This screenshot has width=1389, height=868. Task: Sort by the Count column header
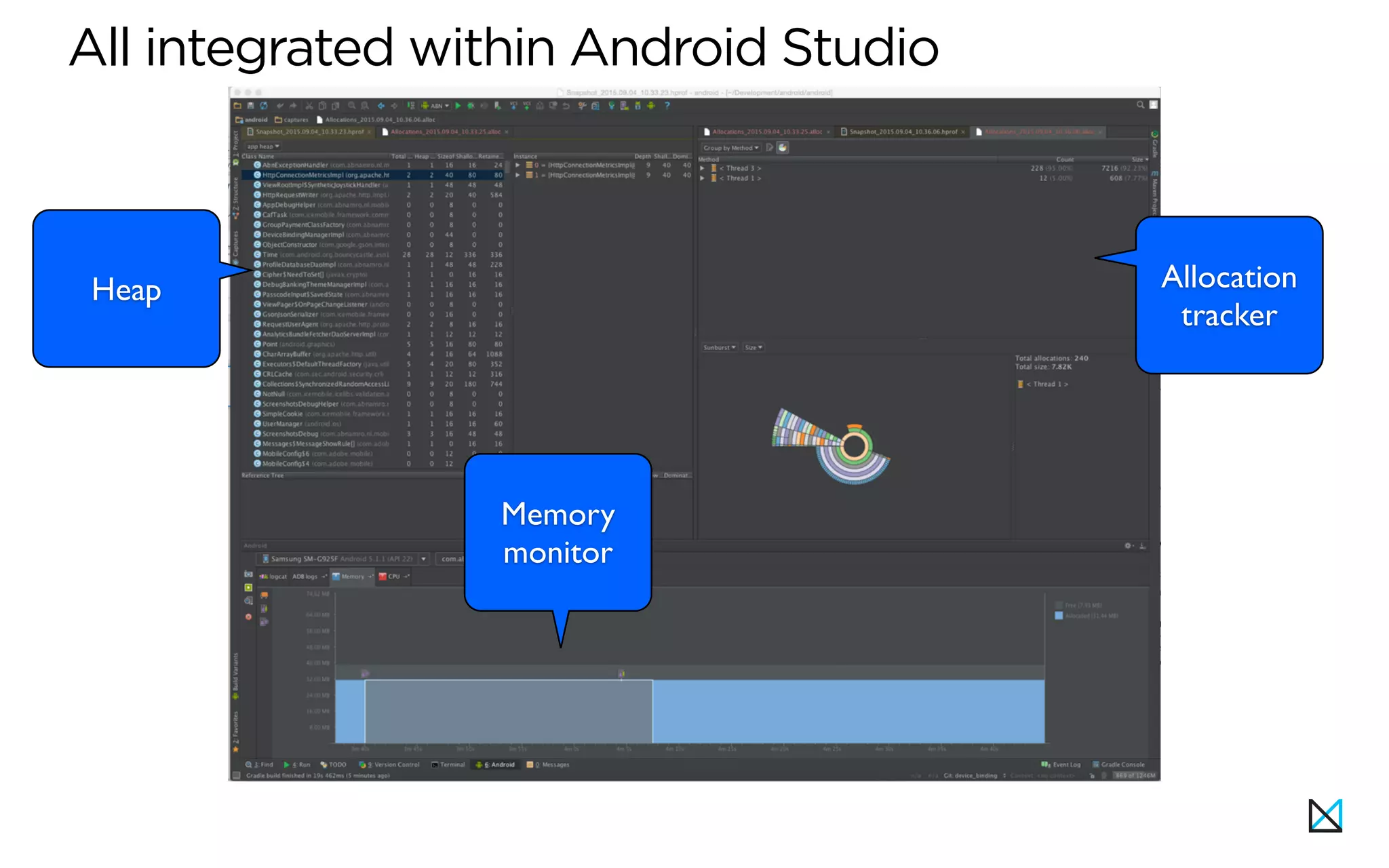coord(1065,160)
